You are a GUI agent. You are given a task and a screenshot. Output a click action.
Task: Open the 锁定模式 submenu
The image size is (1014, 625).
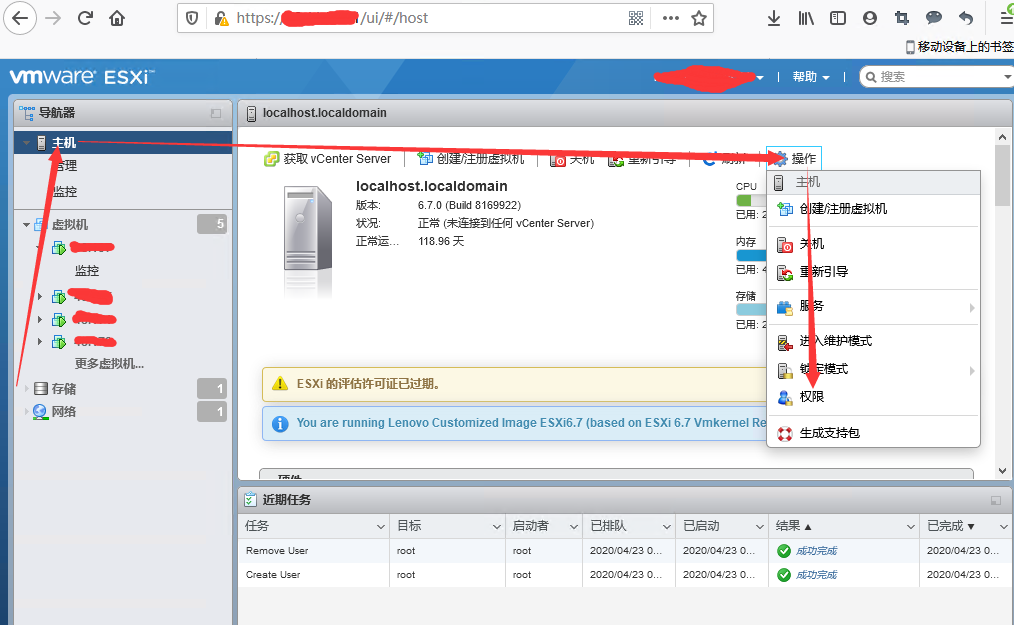point(873,369)
